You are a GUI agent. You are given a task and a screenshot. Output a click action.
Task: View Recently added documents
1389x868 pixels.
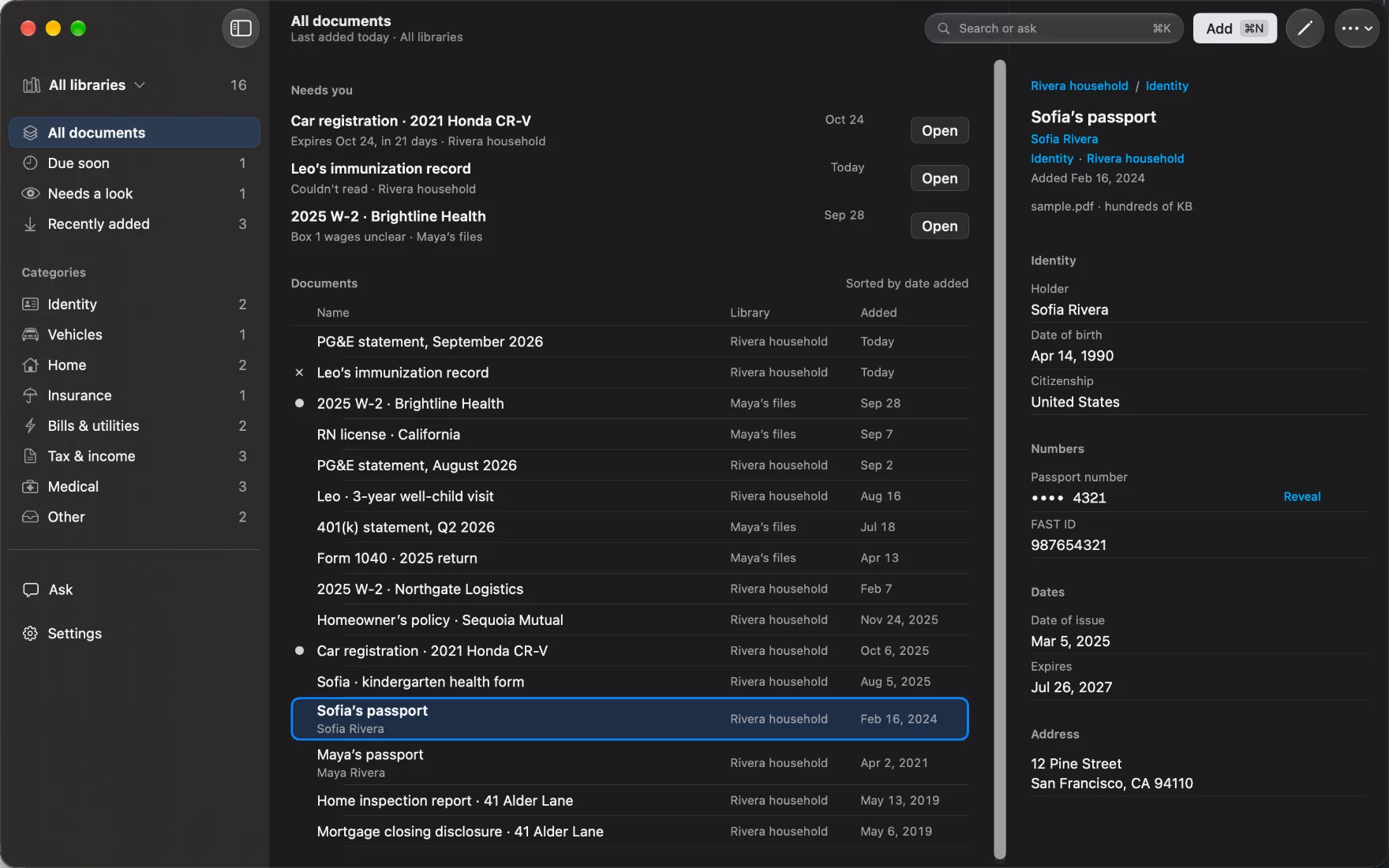coord(134,224)
